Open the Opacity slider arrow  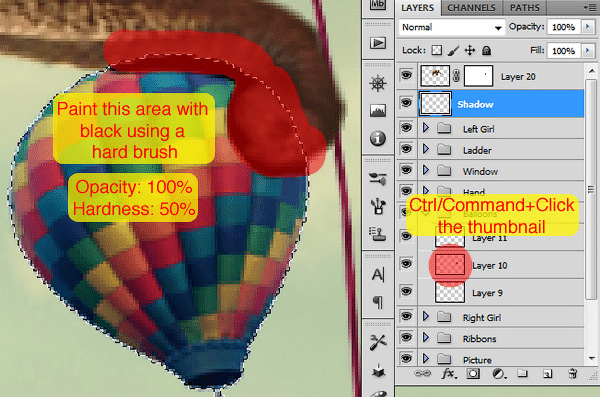click(588, 27)
